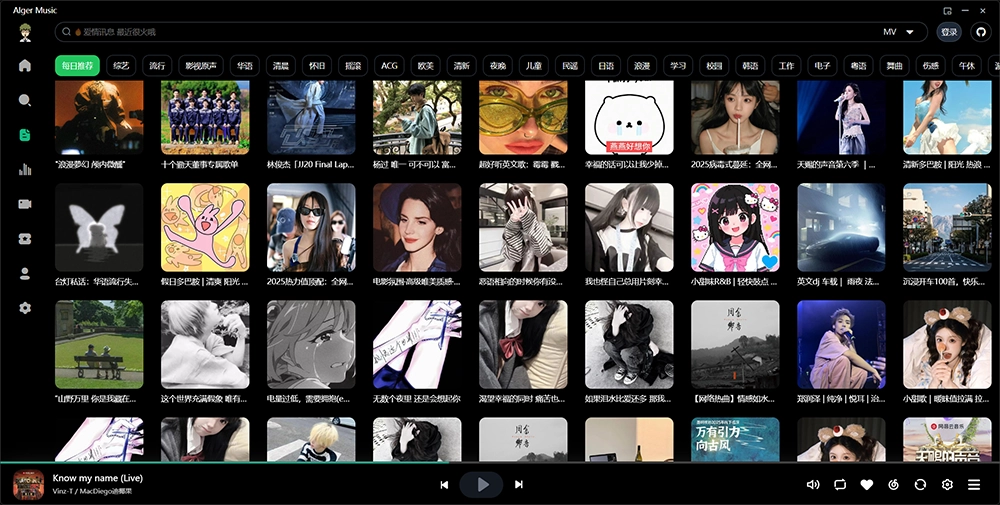
Task: Skip to the previous track
Action: pyautogui.click(x=445, y=485)
